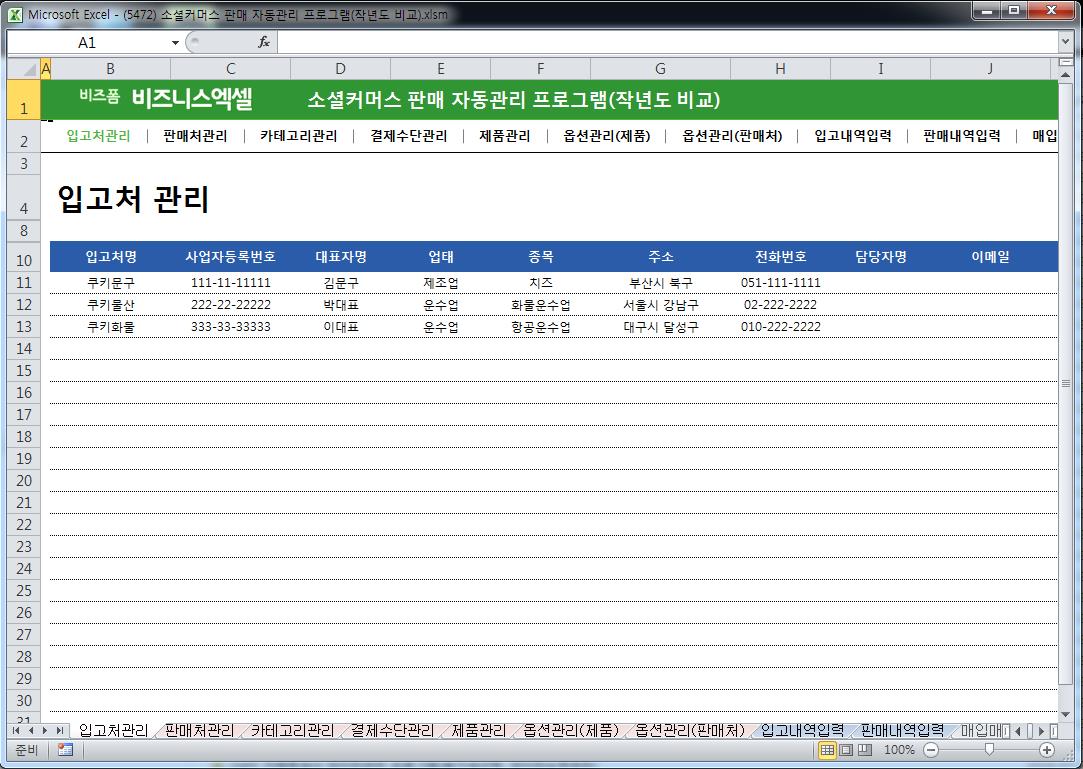Image resolution: width=1083 pixels, height=769 pixels.
Task: Switch to Page Layout view icon
Action: point(846,750)
